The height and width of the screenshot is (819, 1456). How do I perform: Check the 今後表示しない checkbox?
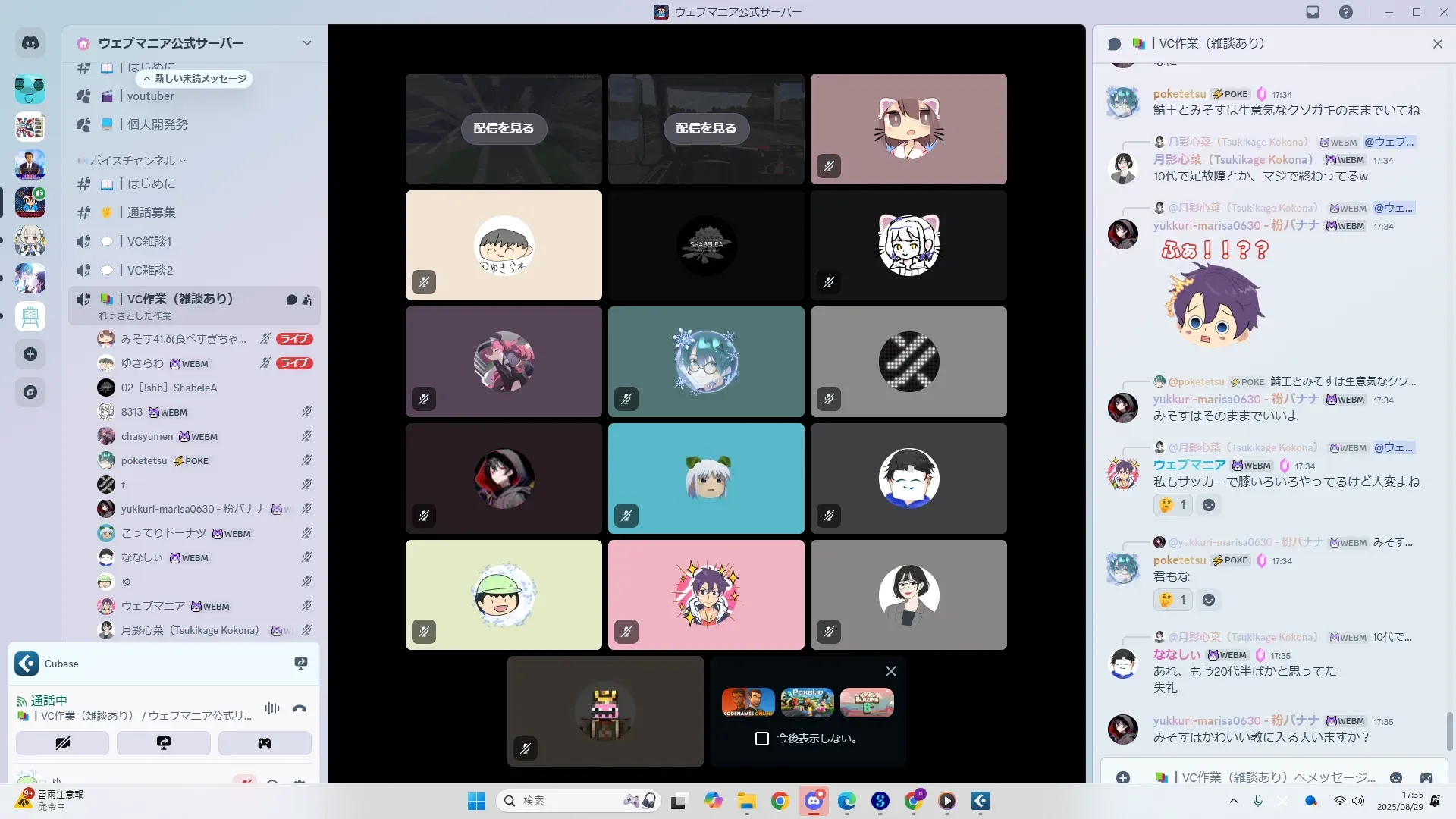tap(762, 739)
